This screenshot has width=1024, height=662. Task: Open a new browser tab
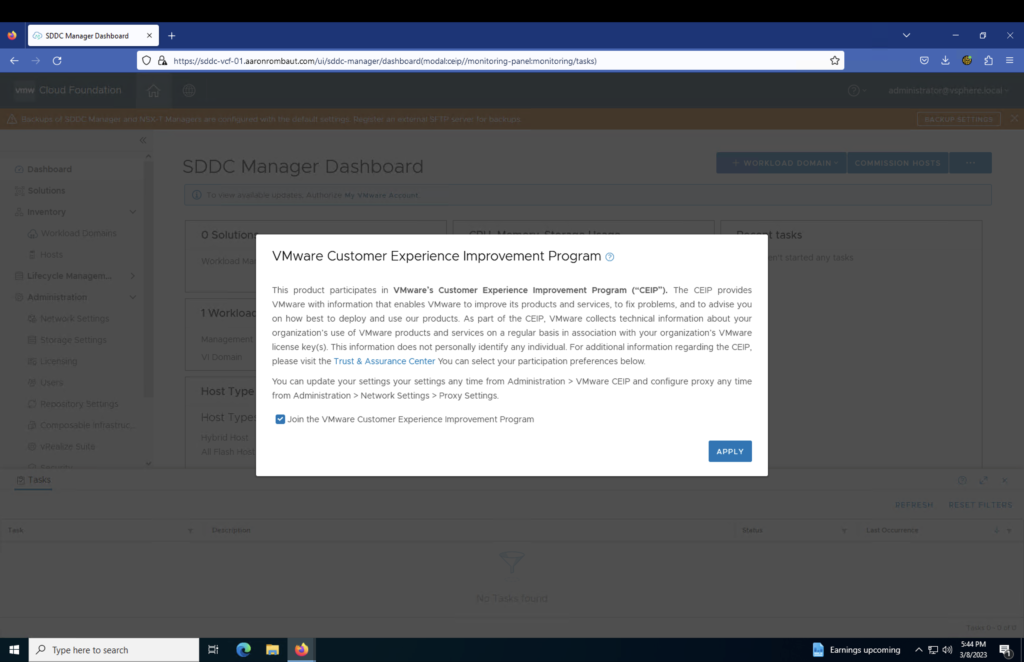click(171, 36)
